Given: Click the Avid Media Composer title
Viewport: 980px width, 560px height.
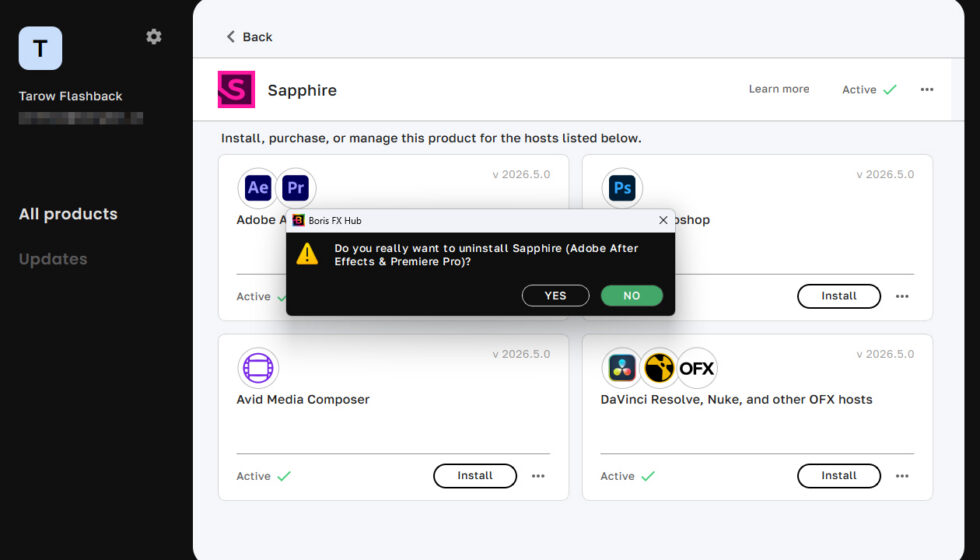Looking at the screenshot, I should click(302, 399).
